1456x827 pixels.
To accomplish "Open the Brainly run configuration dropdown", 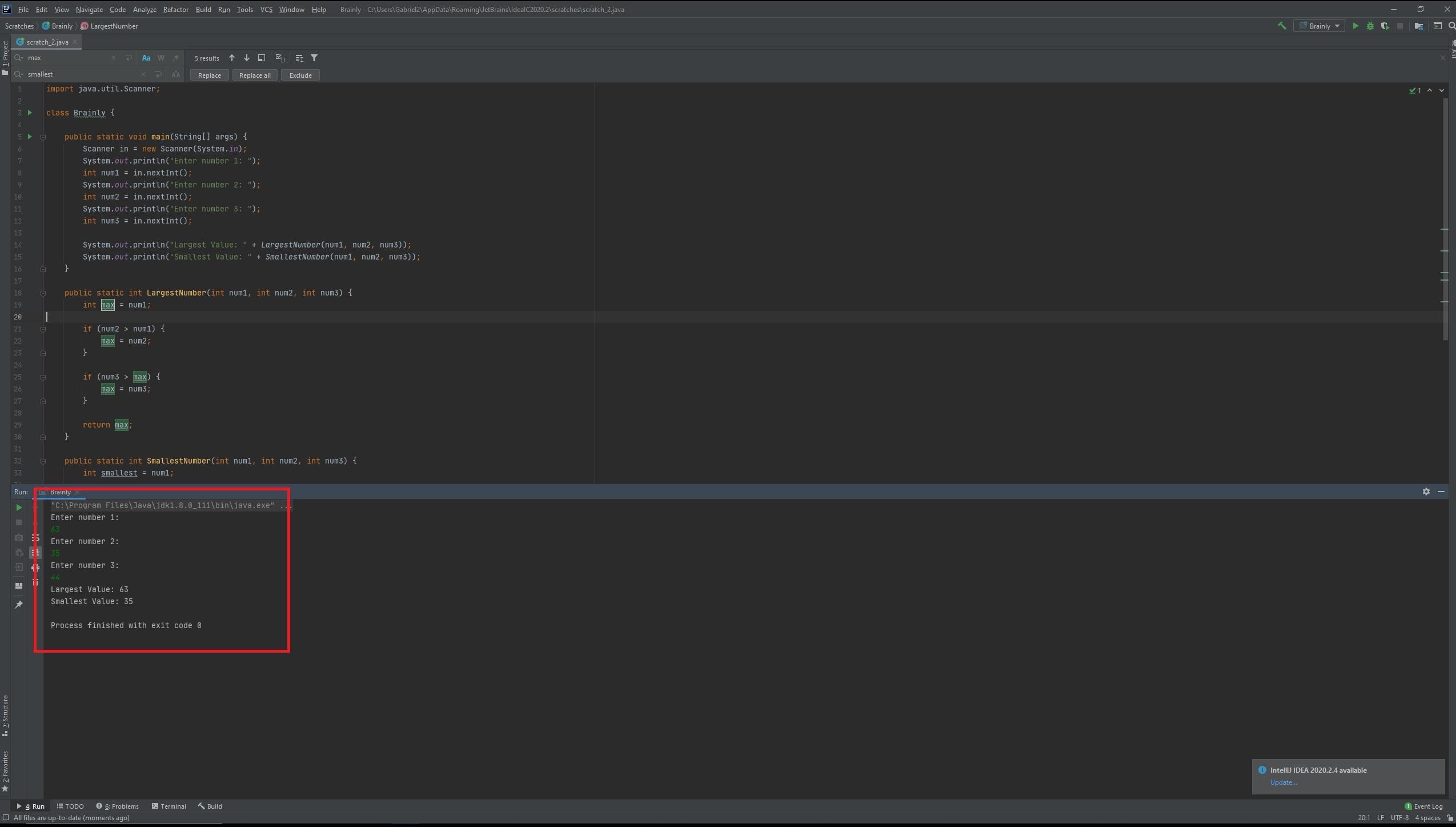I will pos(1319,26).
